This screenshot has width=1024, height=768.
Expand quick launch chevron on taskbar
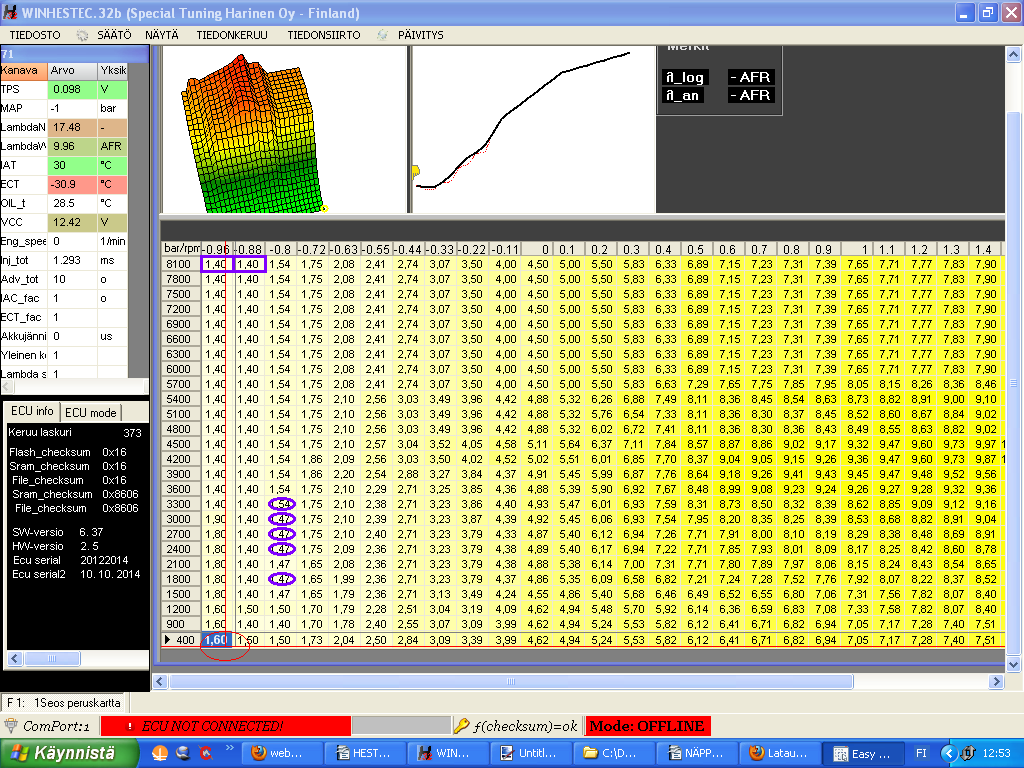pyautogui.click(x=229, y=747)
